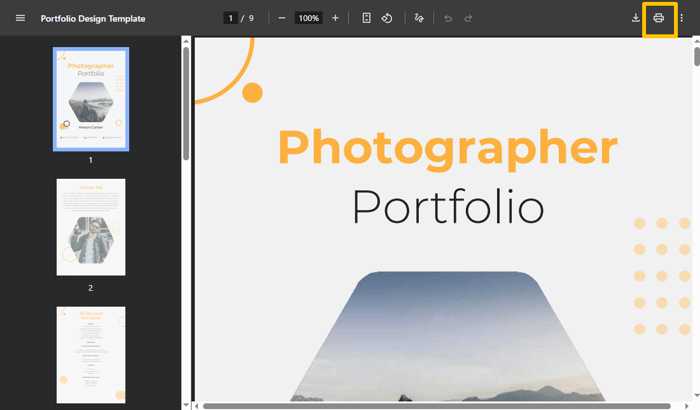Viewport: 700px width, 410px height.
Task: Click the thumbnail sidebar scrollbar thumb
Action: coord(186,103)
